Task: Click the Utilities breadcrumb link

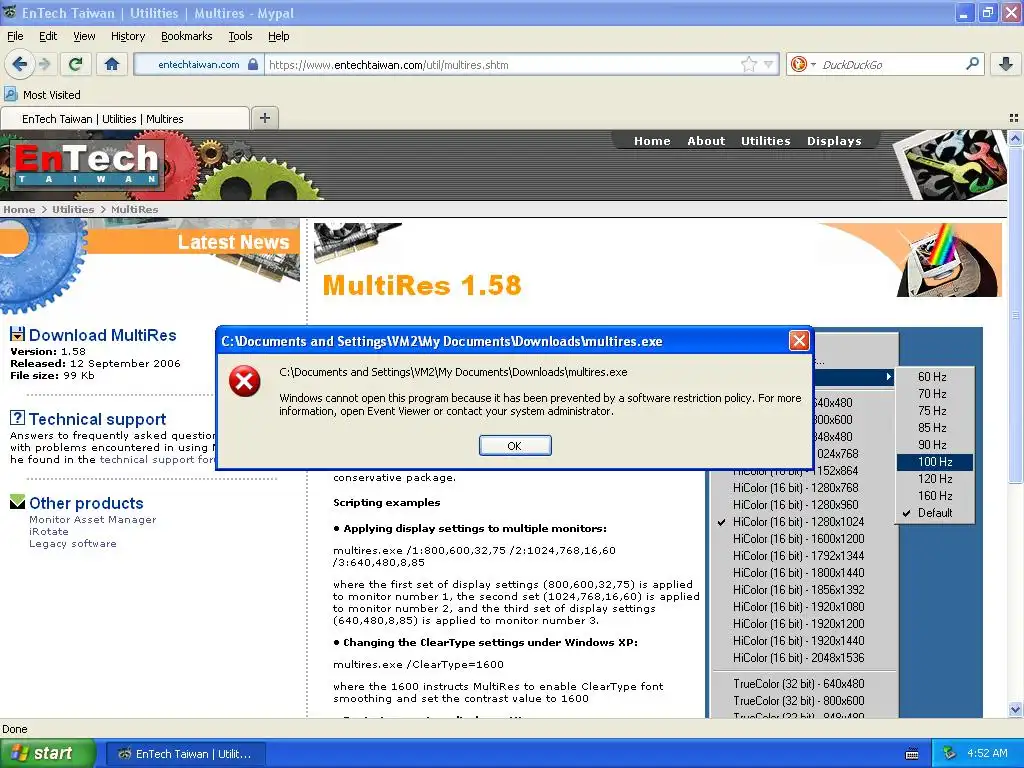Action: point(73,210)
